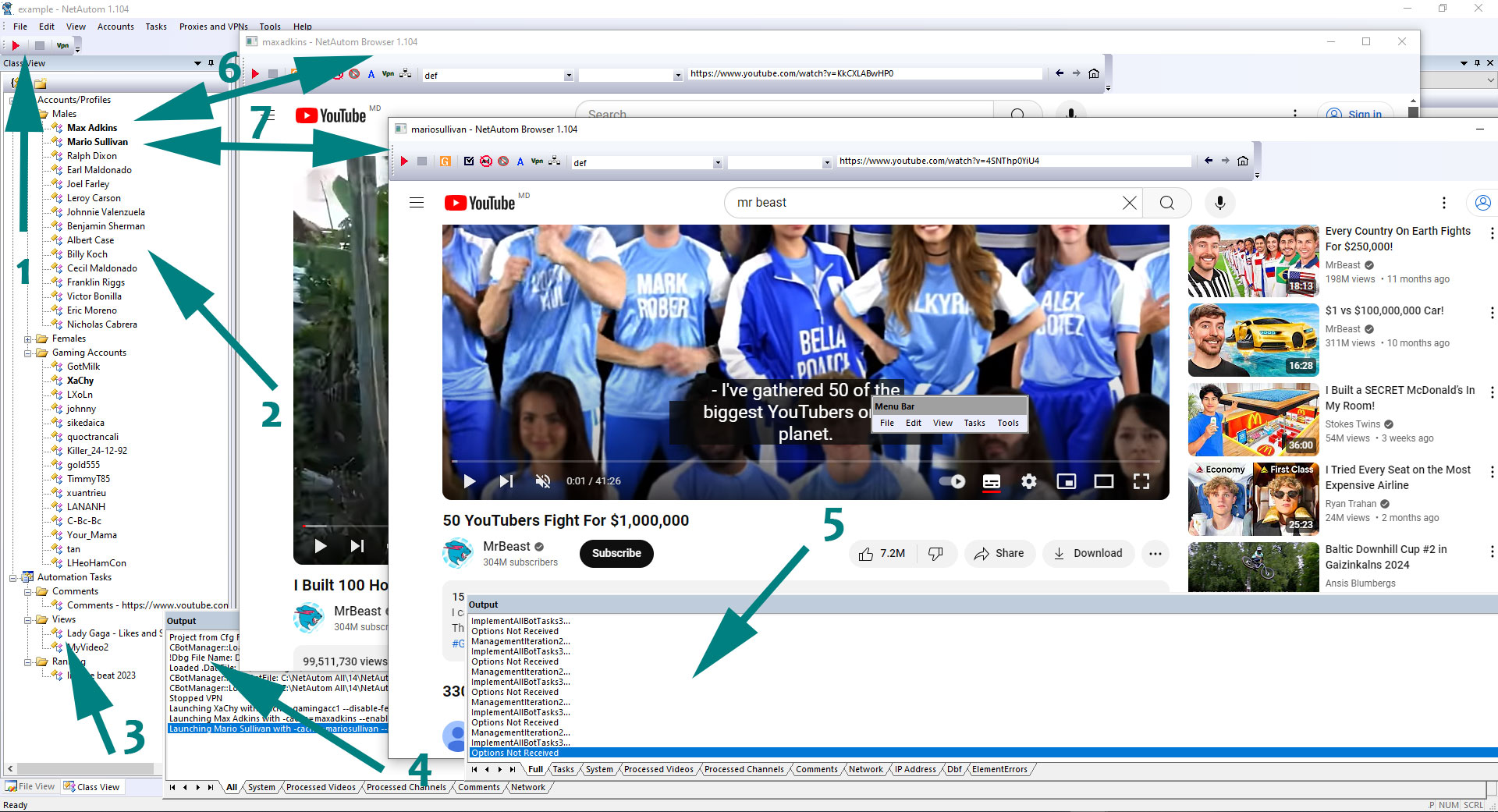Click the Download button below the video
This screenshot has height=812, width=1498.
click(1088, 553)
